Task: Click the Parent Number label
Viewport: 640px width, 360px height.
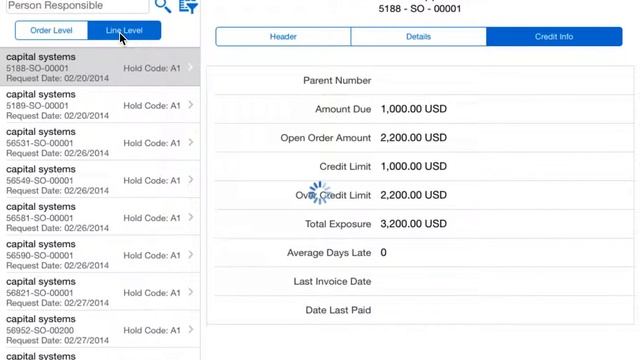Action: (x=337, y=80)
